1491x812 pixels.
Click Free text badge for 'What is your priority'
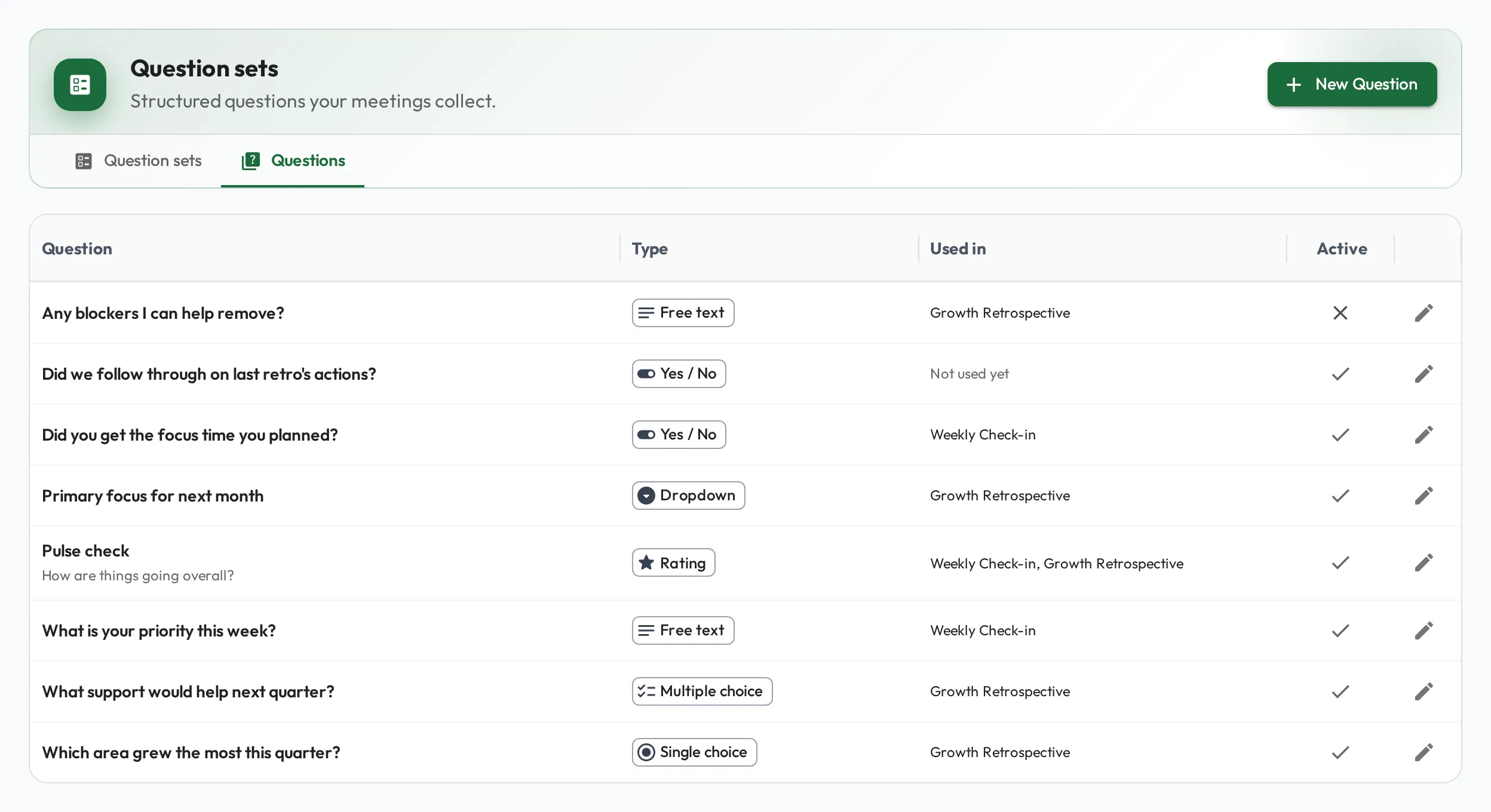pos(683,630)
